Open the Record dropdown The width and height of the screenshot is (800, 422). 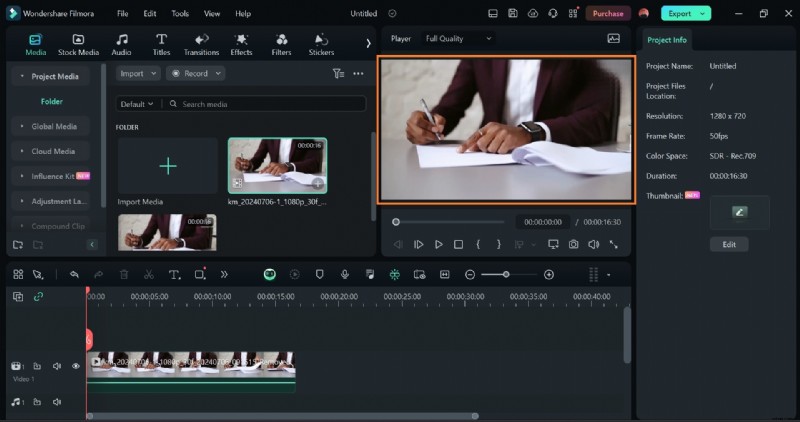(196, 73)
